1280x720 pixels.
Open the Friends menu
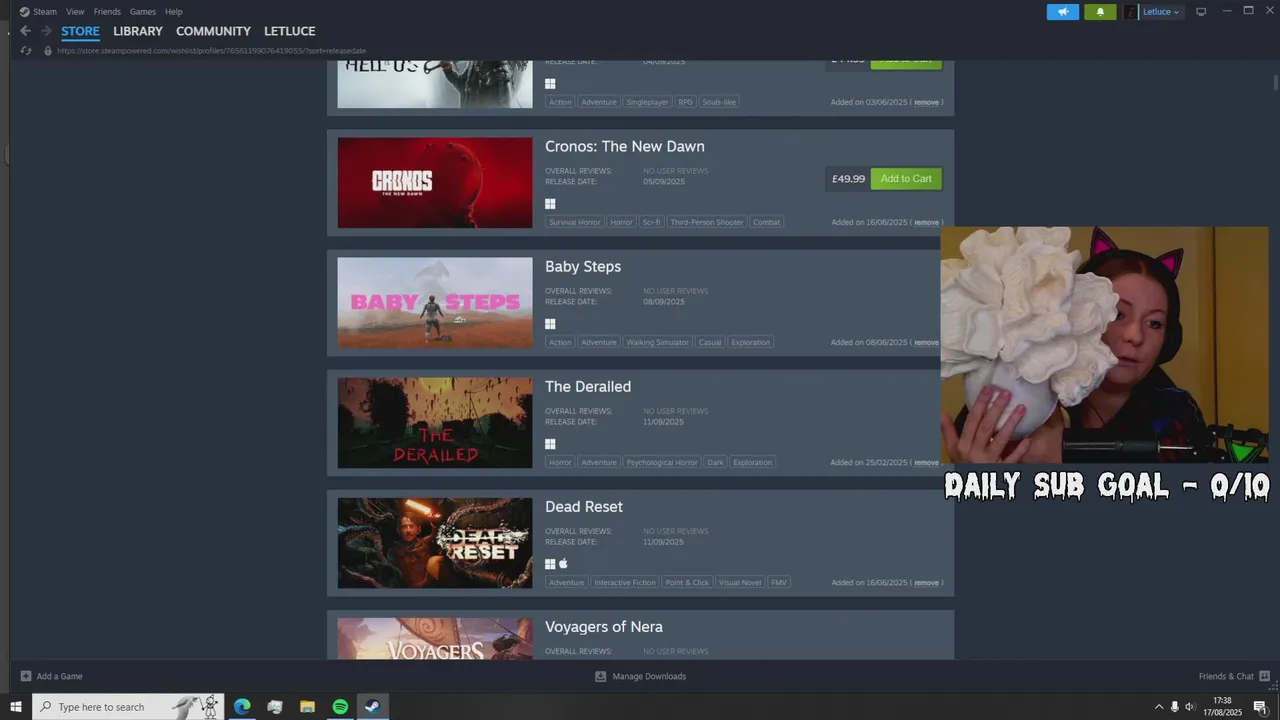tap(107, 12)
